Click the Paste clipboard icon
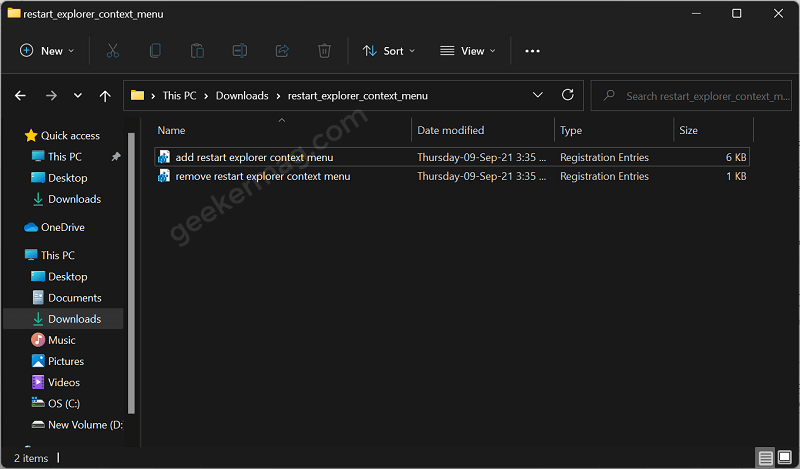The height and width of the screenshot is (469, 800). (x=197, y=51)
